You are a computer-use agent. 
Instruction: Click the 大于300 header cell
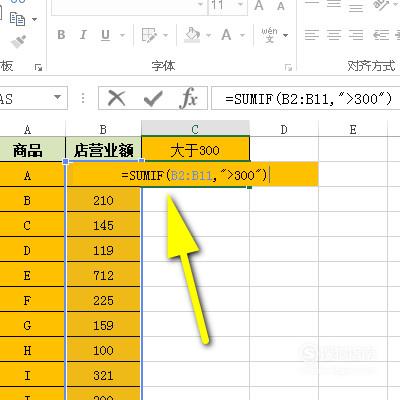point(195,149)
